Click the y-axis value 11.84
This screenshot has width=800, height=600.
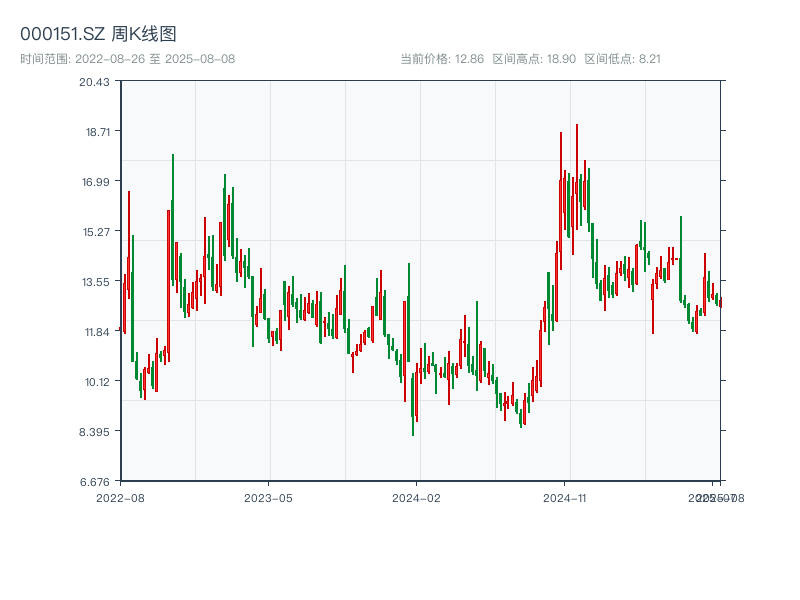97,332
